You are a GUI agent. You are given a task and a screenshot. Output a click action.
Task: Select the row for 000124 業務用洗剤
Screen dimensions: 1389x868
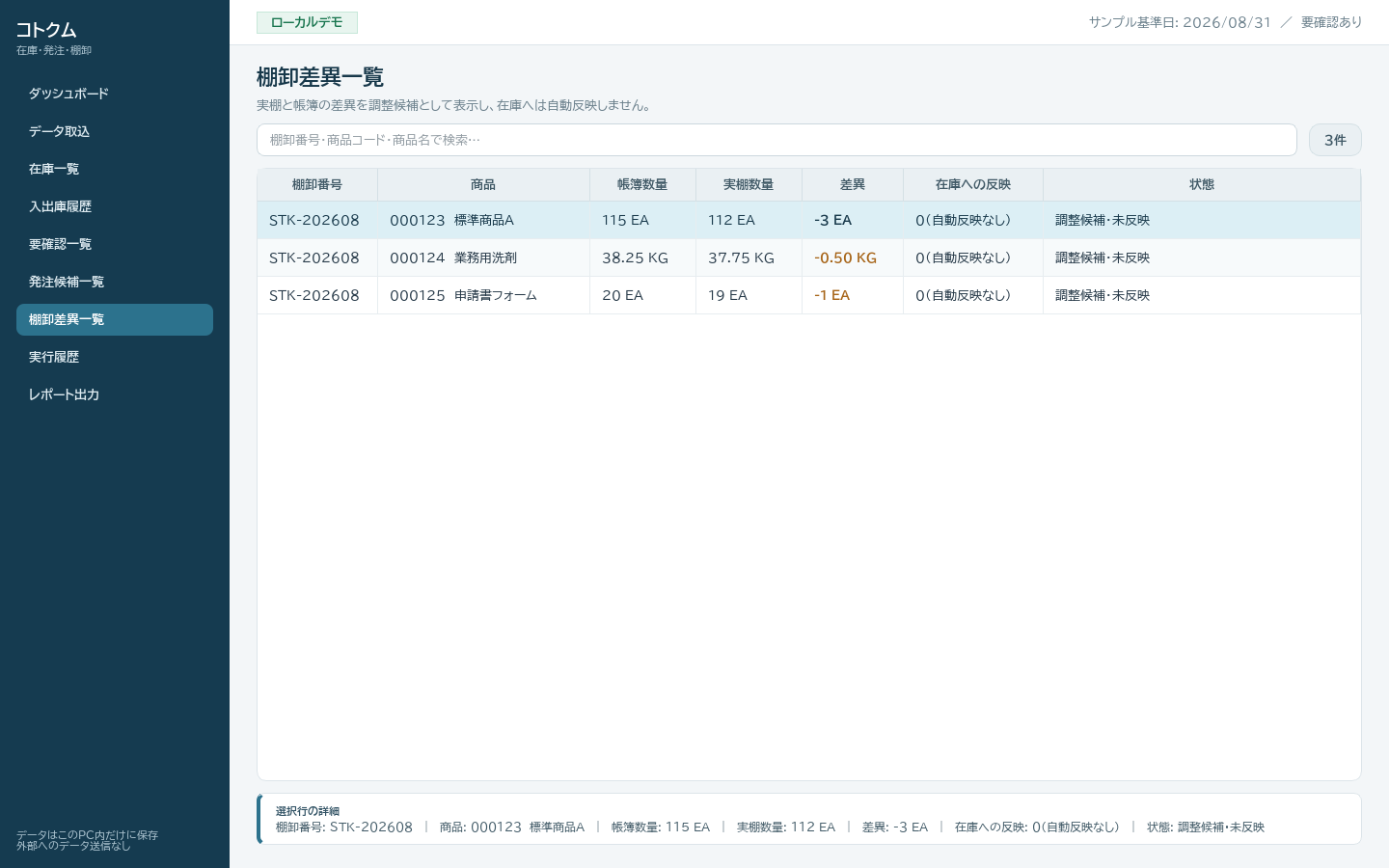808,258
